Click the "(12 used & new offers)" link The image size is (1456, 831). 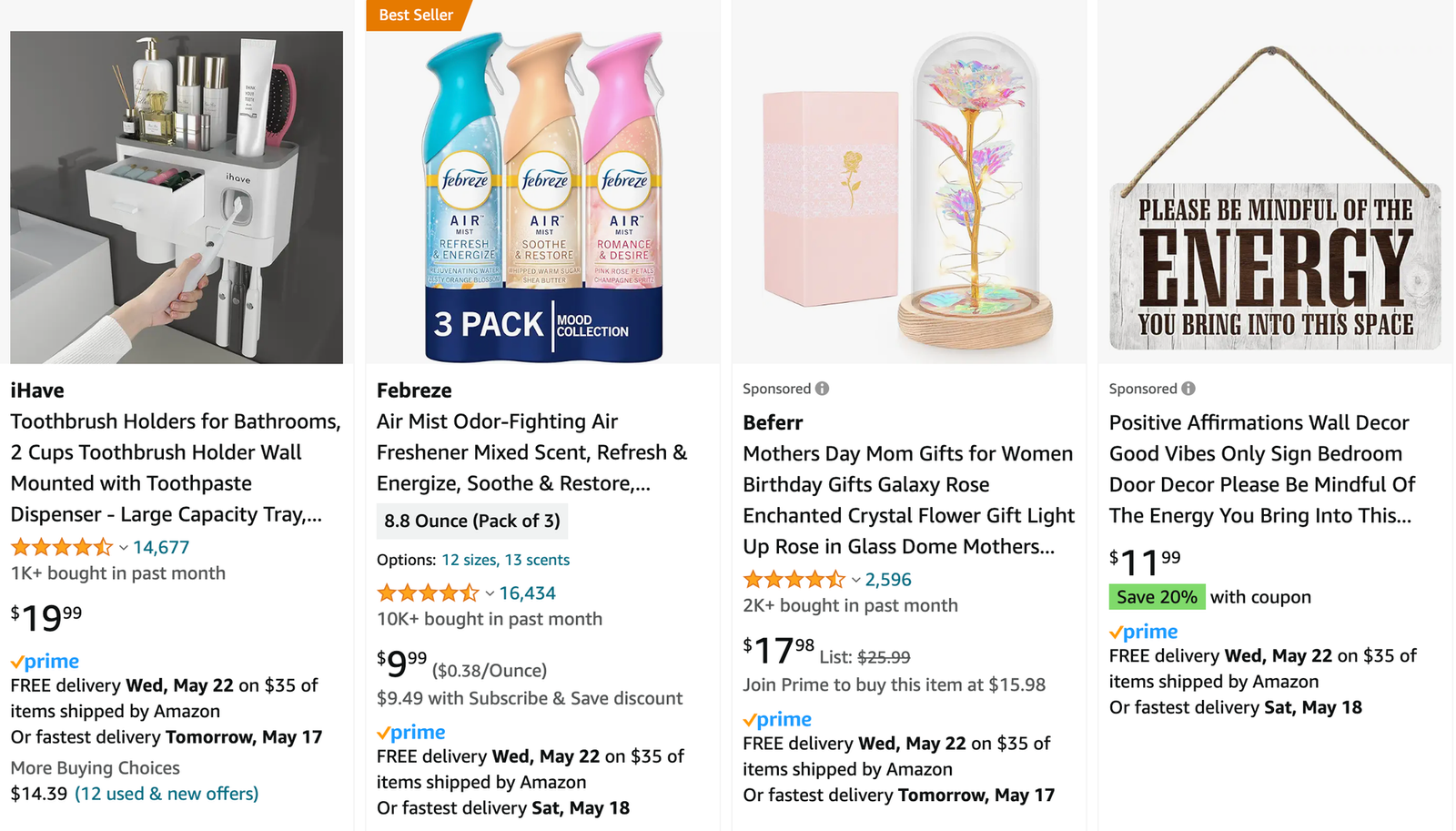[167, 794]
